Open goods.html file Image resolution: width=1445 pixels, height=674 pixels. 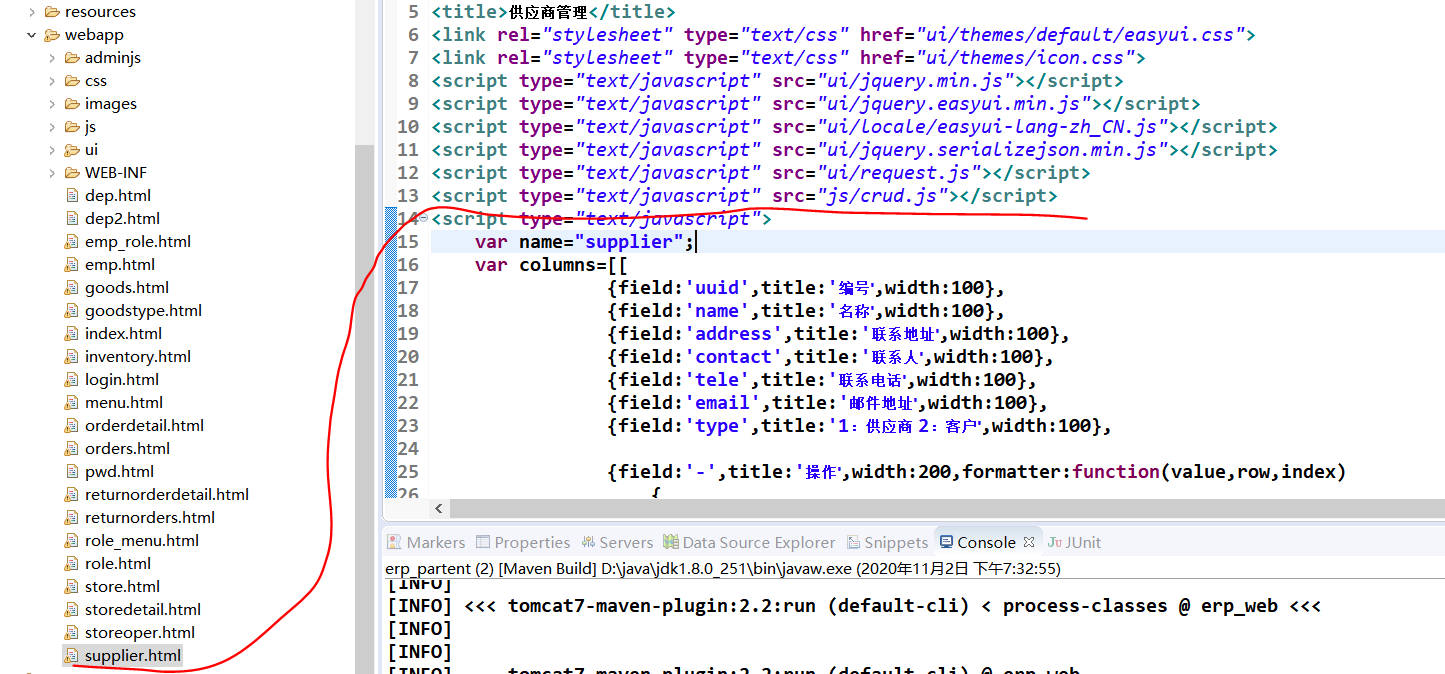click(127, 288)
